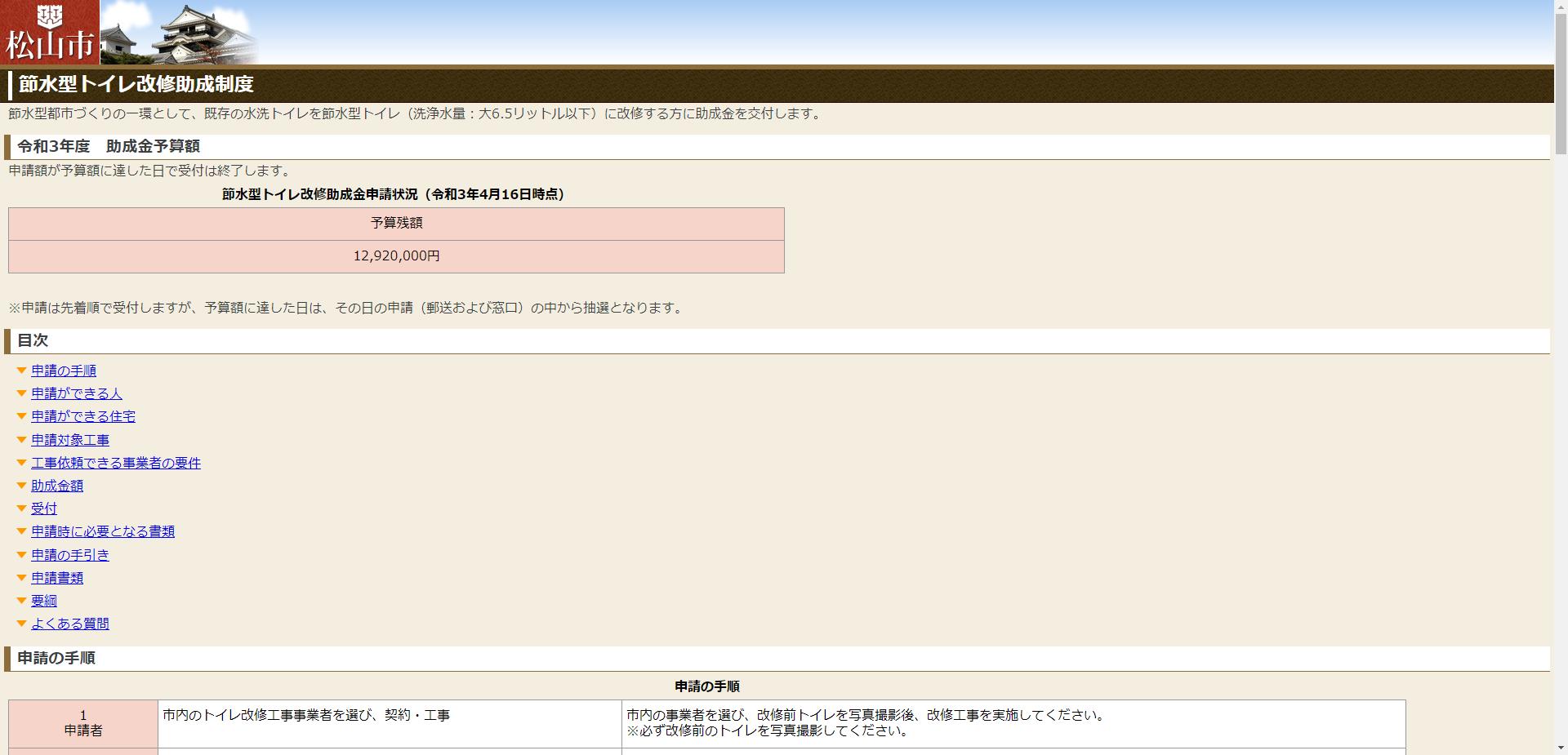The image size is (1568, 755).
Task: Open the 要綱 link
Action: click(x=44, y=601)
